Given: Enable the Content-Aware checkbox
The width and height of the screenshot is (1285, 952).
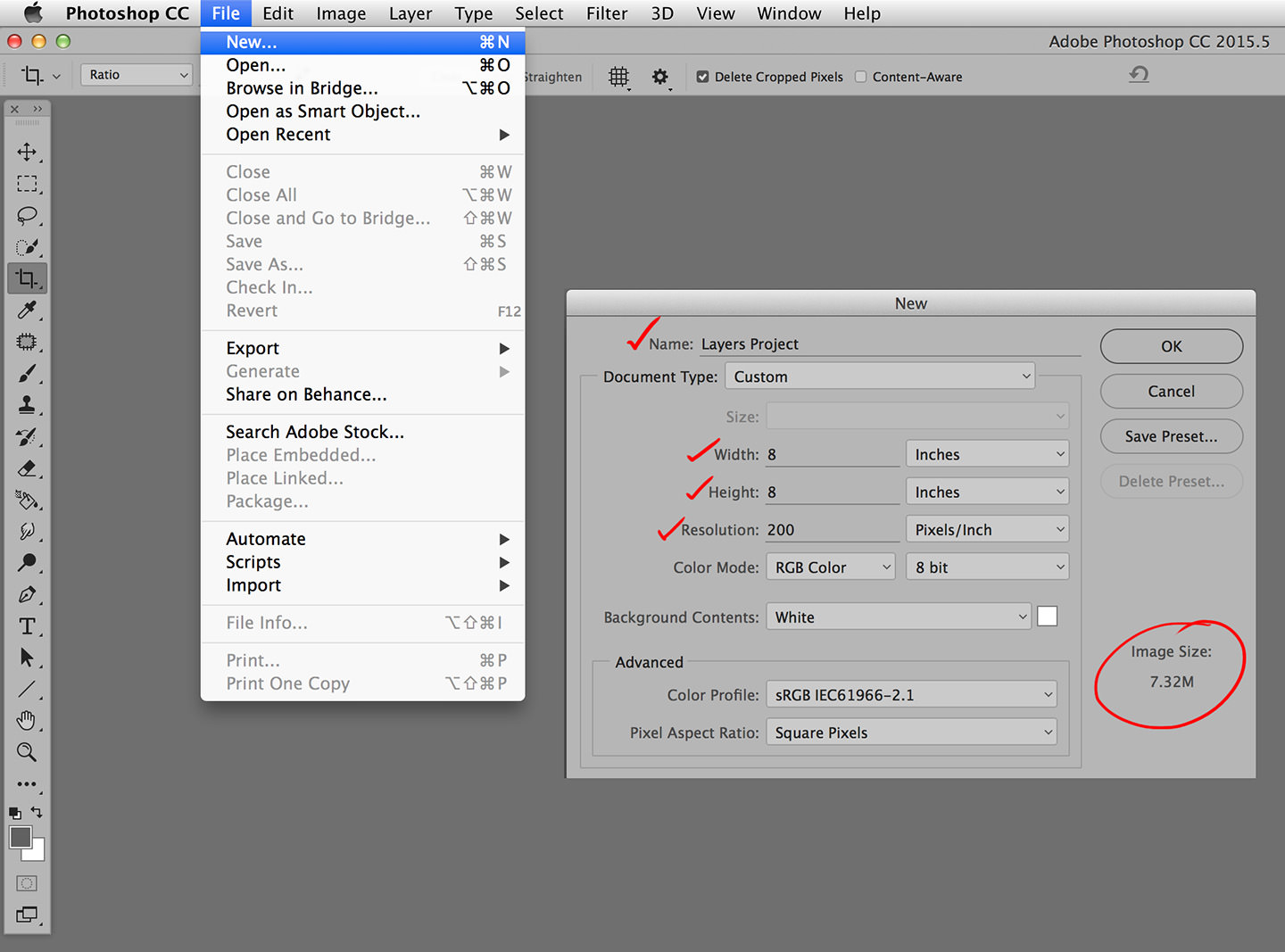Looking at the screenshot, I should coord(861,78).
